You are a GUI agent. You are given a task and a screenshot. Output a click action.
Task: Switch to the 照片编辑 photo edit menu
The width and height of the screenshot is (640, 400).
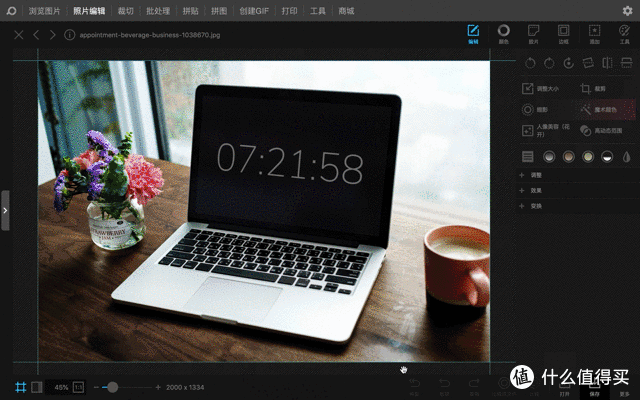[89, 11]
